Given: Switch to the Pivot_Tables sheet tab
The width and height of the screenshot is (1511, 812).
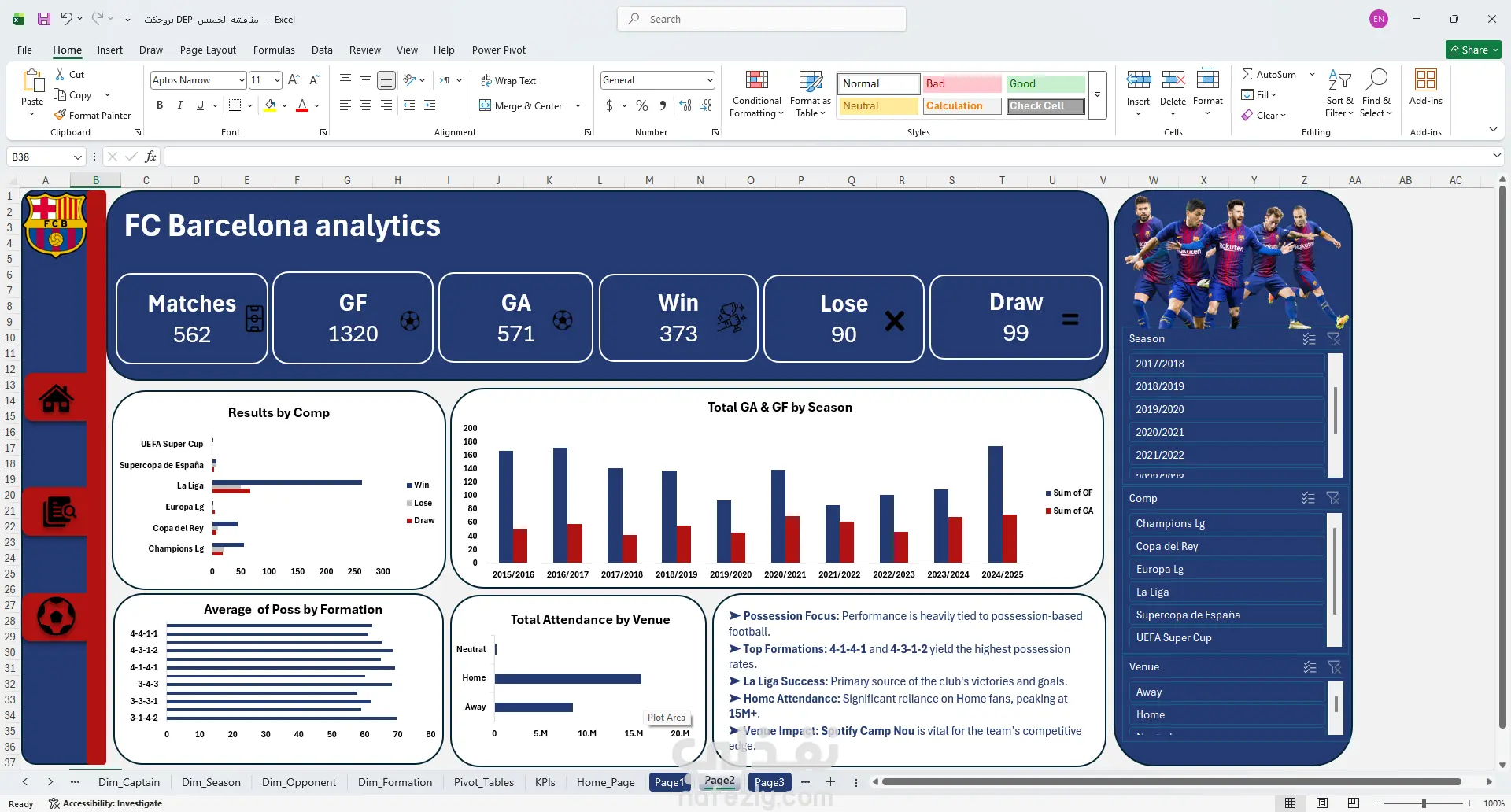Looking at the screenshot, I should click(484, 782).
